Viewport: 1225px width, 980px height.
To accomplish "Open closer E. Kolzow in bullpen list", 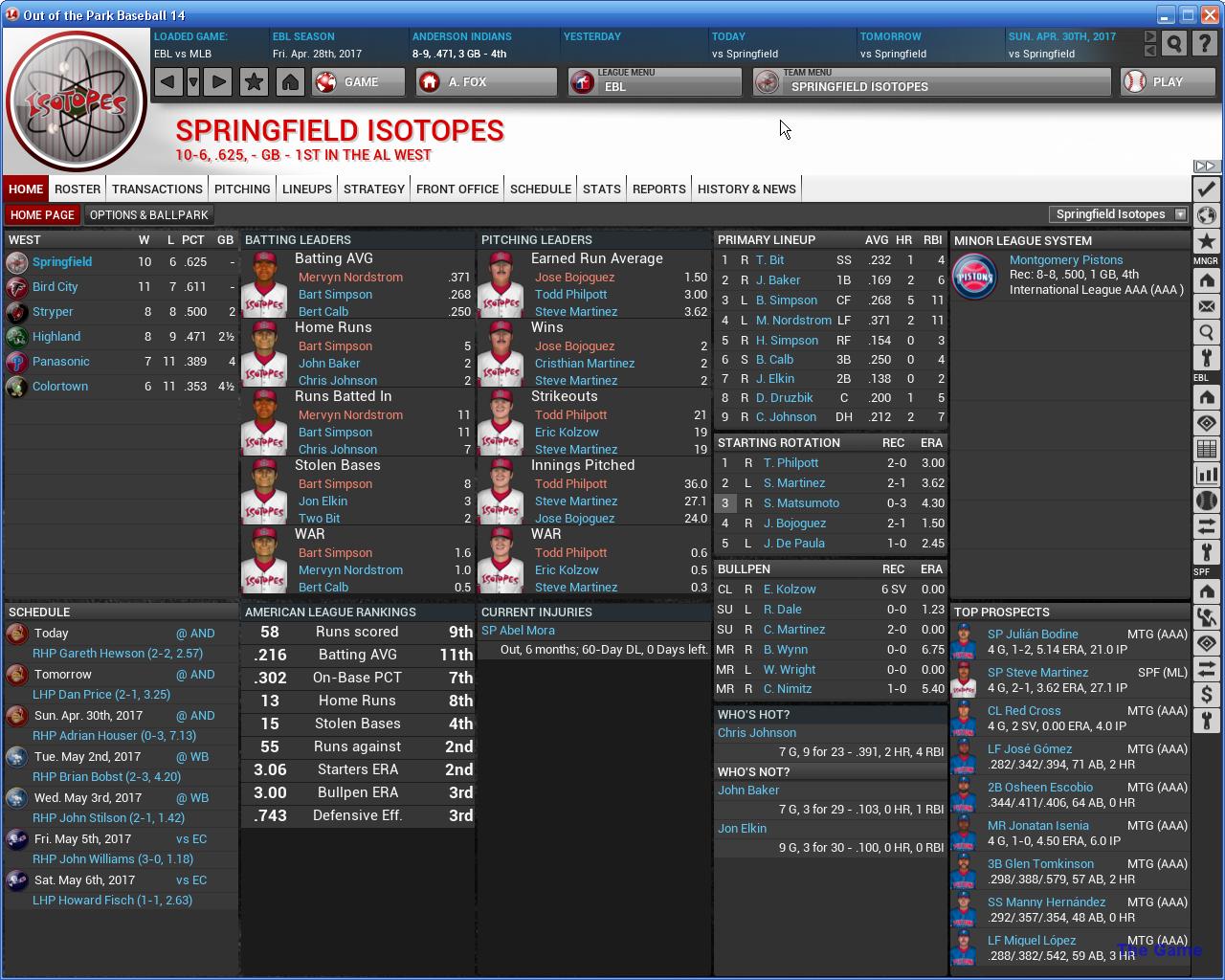I will click(x=790, y=590).
